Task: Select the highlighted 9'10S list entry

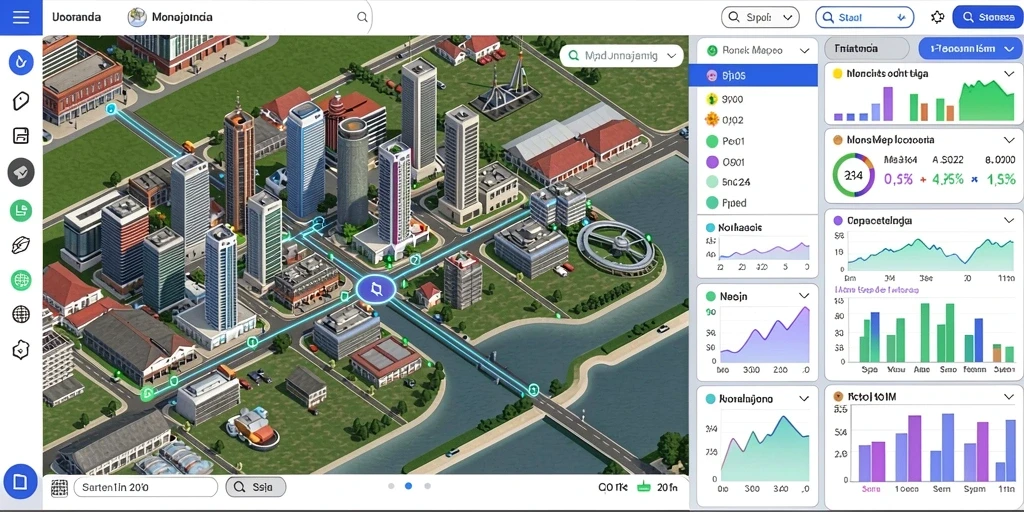Action: [753, 75]
